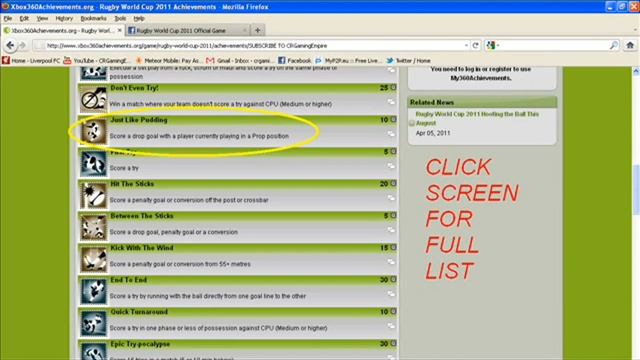Tick the checkbox beside Don't Even Try 25 points

tap(393, 87)
